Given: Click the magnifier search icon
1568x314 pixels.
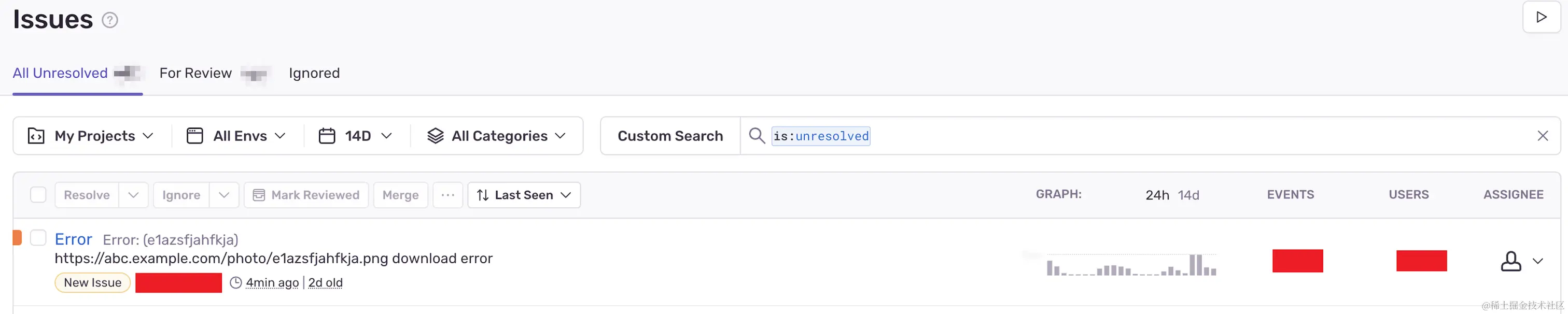Looking at the screenshot, I should pyautogui.click(x=757, y=136).
